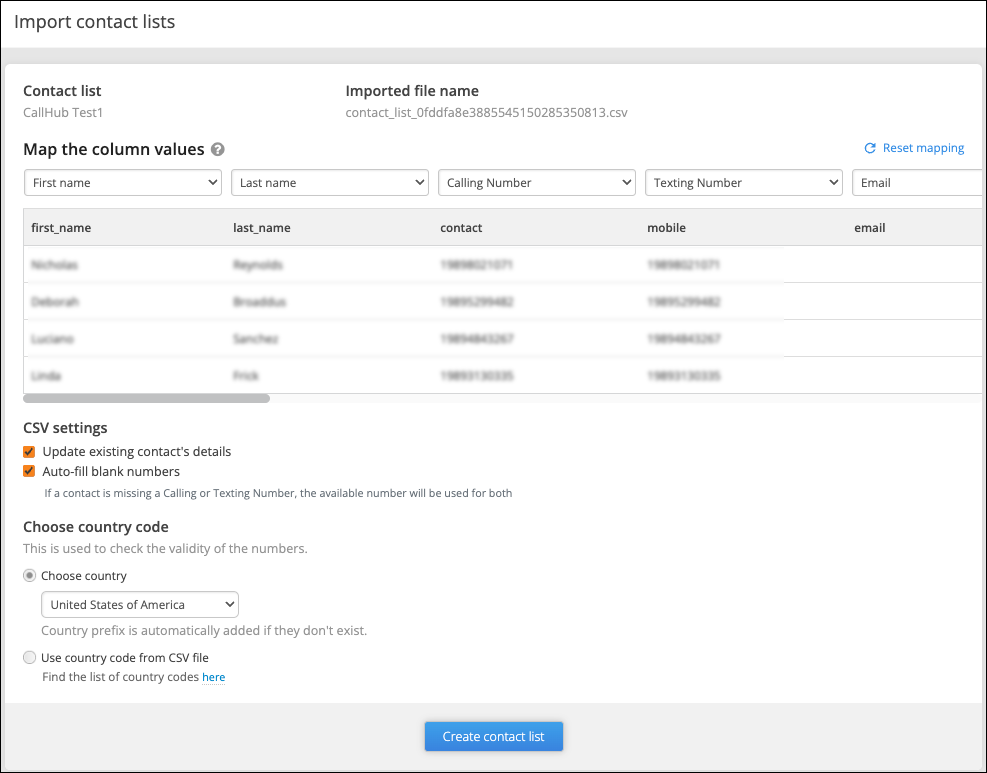Open the Last name column mapping dropdown
This screenshot has height=773, width=987.
click(x=330, y=183)
